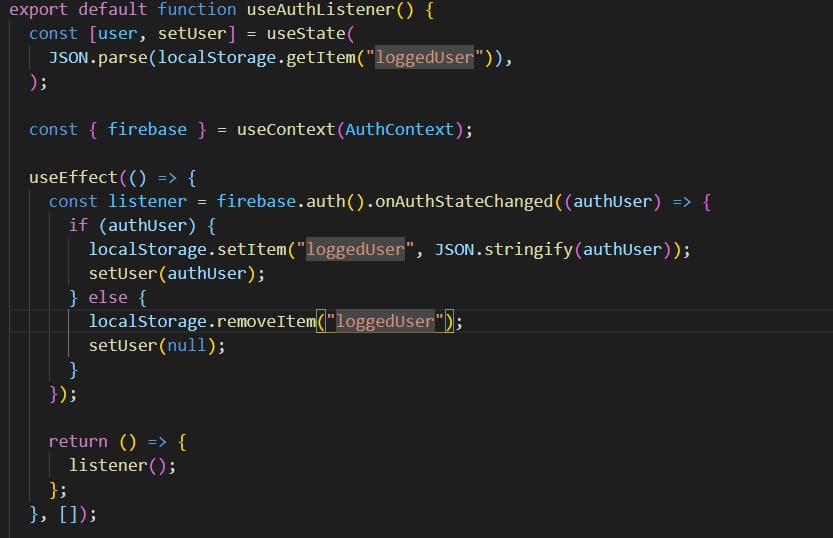Image resolution: width=833 pixels, height=538 pixels.
Task: Click AuthContext inside useContext
Action: 400,130
